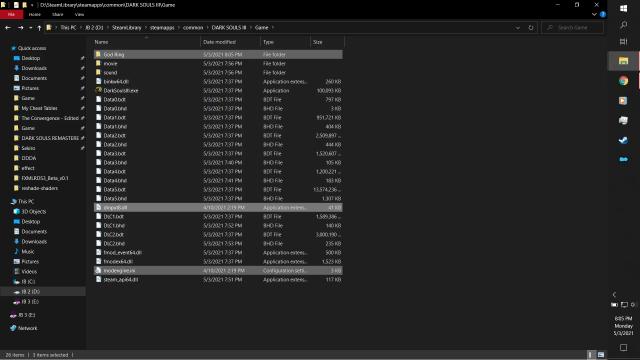
Task: Open the Explorer Help question mark
Action: click(603, 14)
